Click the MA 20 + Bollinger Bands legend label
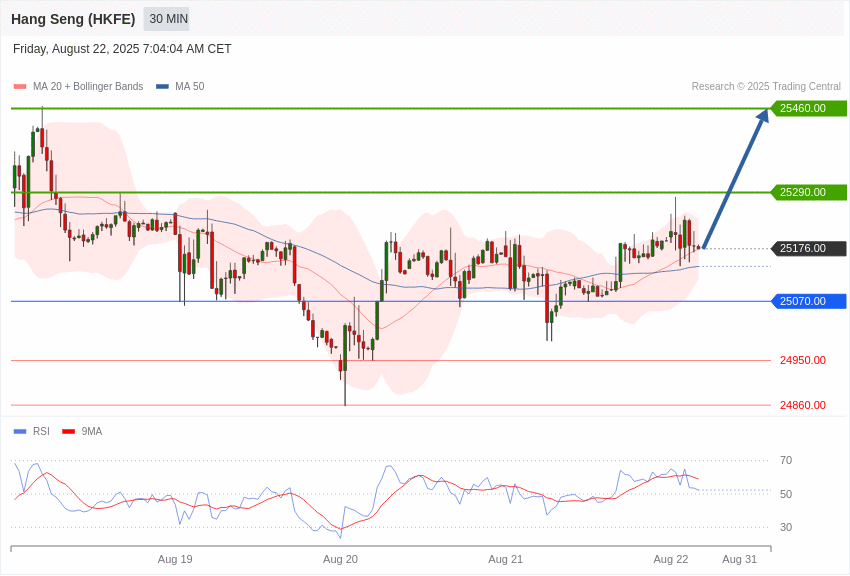The height and width of the screenshot is (576, 850). point(88,87)
